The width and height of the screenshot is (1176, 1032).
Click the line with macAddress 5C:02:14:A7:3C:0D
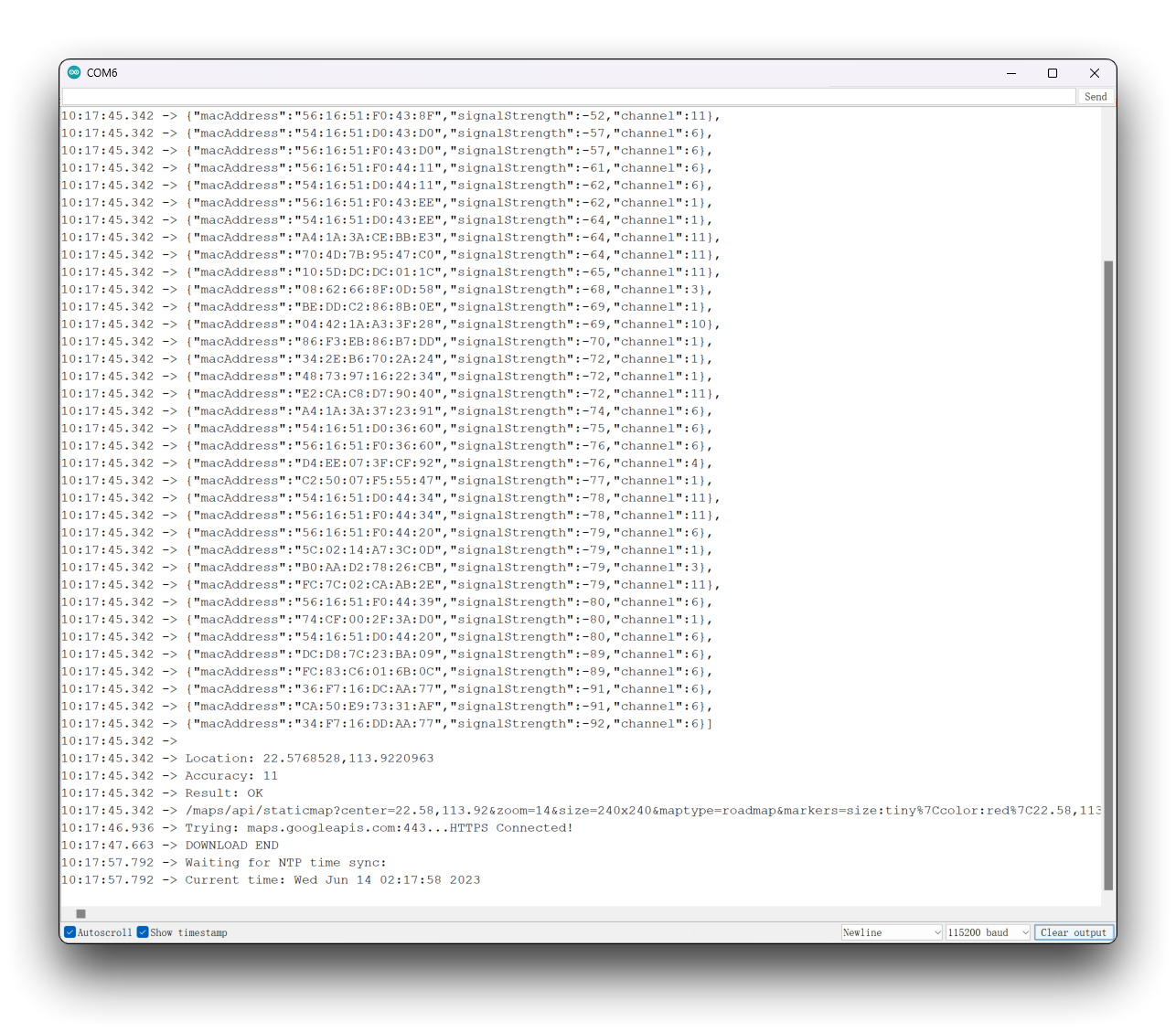pyautogui.click(x=387, y=550)
